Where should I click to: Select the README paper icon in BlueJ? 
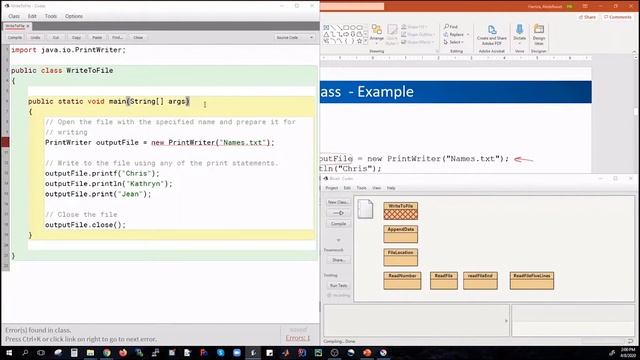tap(365, 209)
